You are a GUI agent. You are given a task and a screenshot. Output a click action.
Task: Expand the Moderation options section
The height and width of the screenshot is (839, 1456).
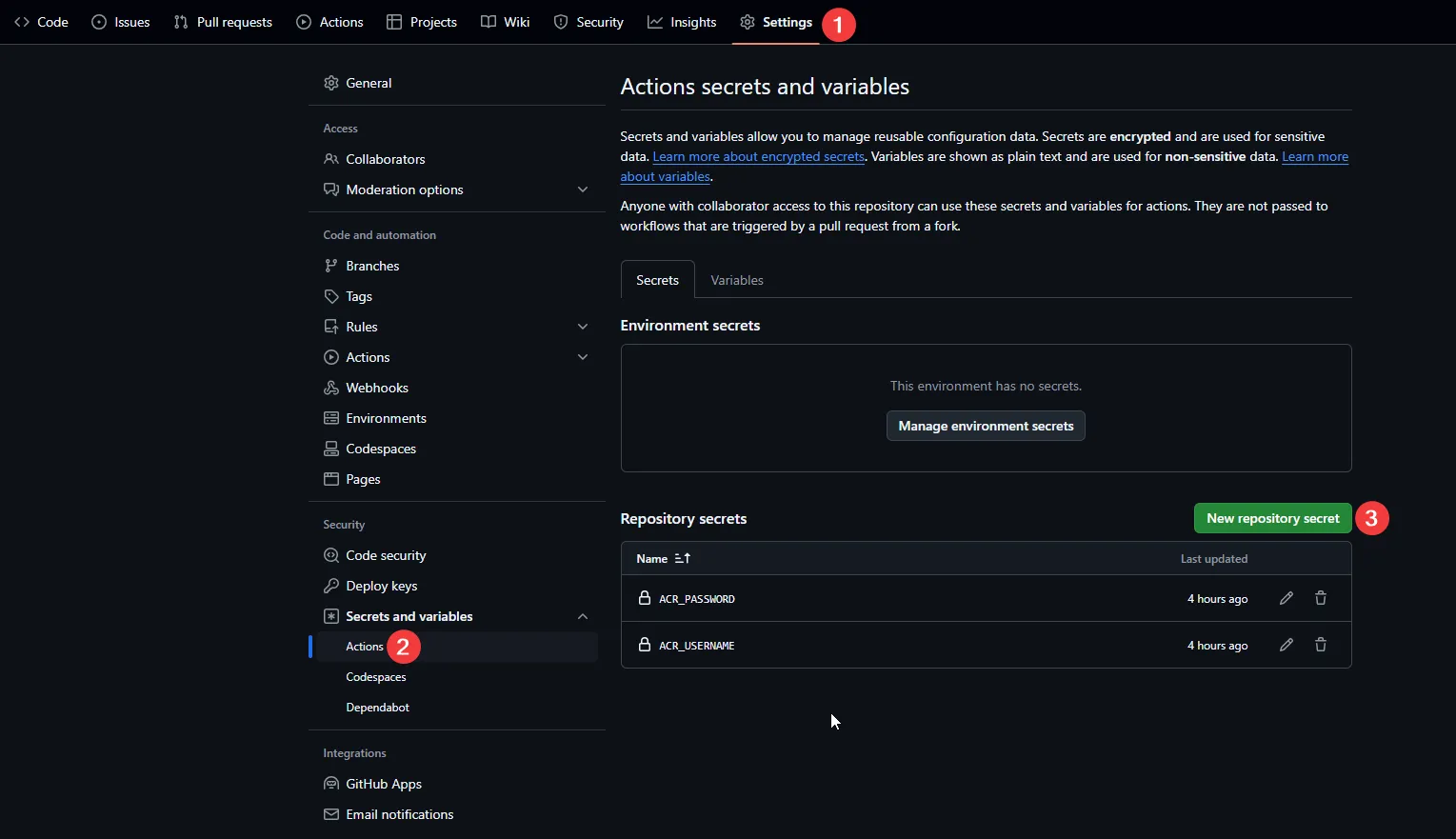pos(583,190)
